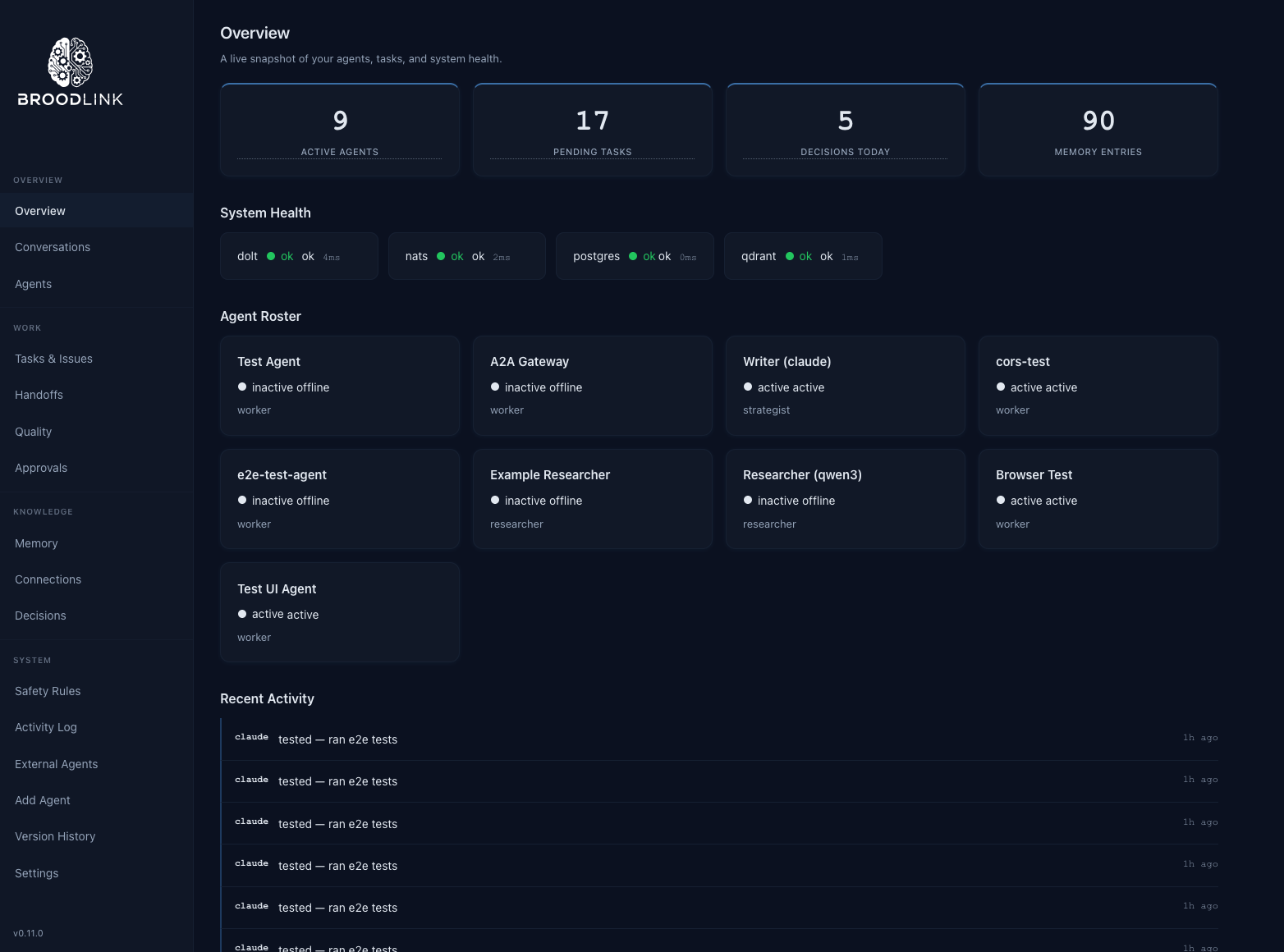Select the Example Researcher agent card
This screenshot has height=952, width=1284.
[592, 499]
